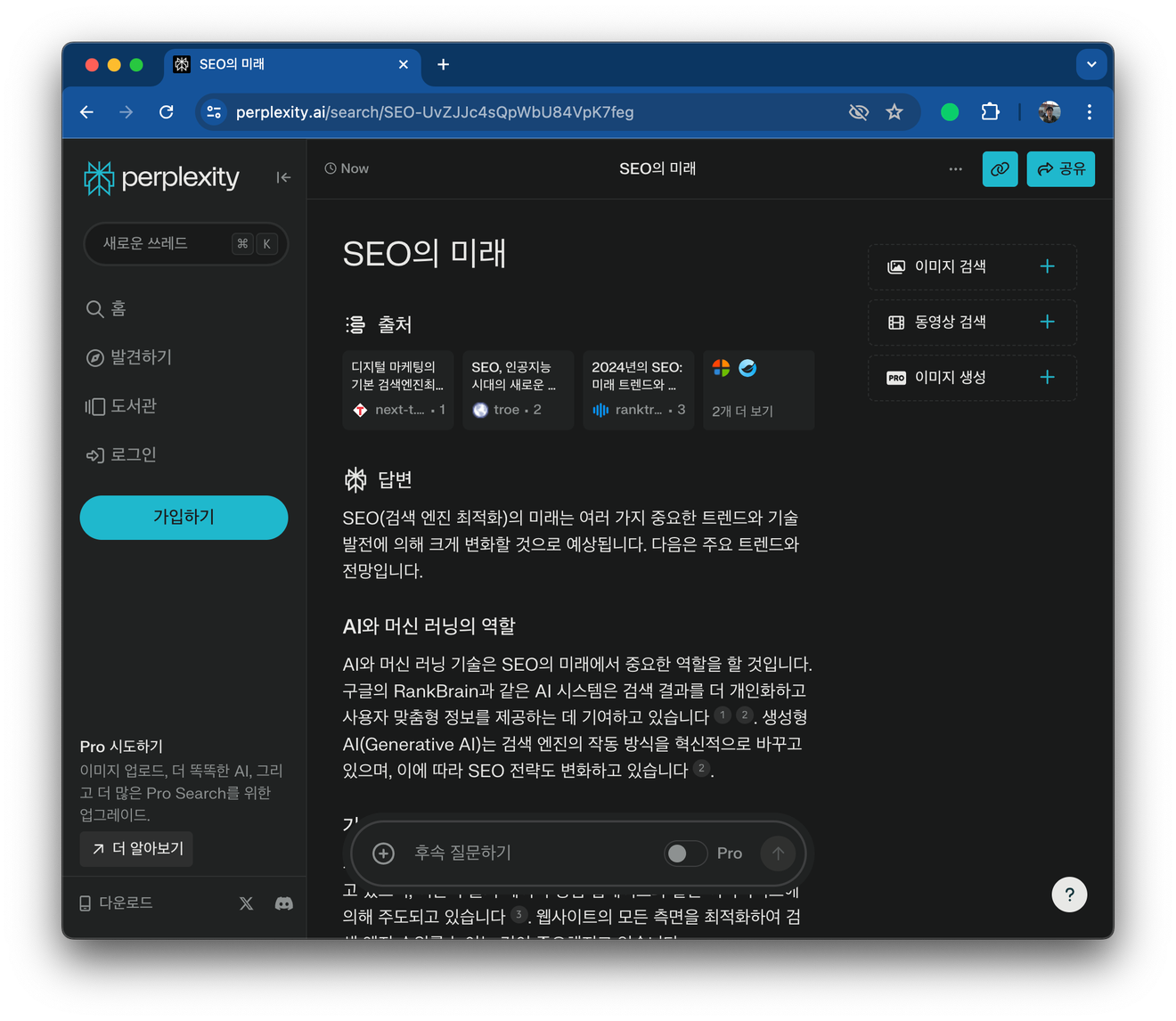Click the Now timestamp clock label

pyautogui.click(x=347, y=168)
